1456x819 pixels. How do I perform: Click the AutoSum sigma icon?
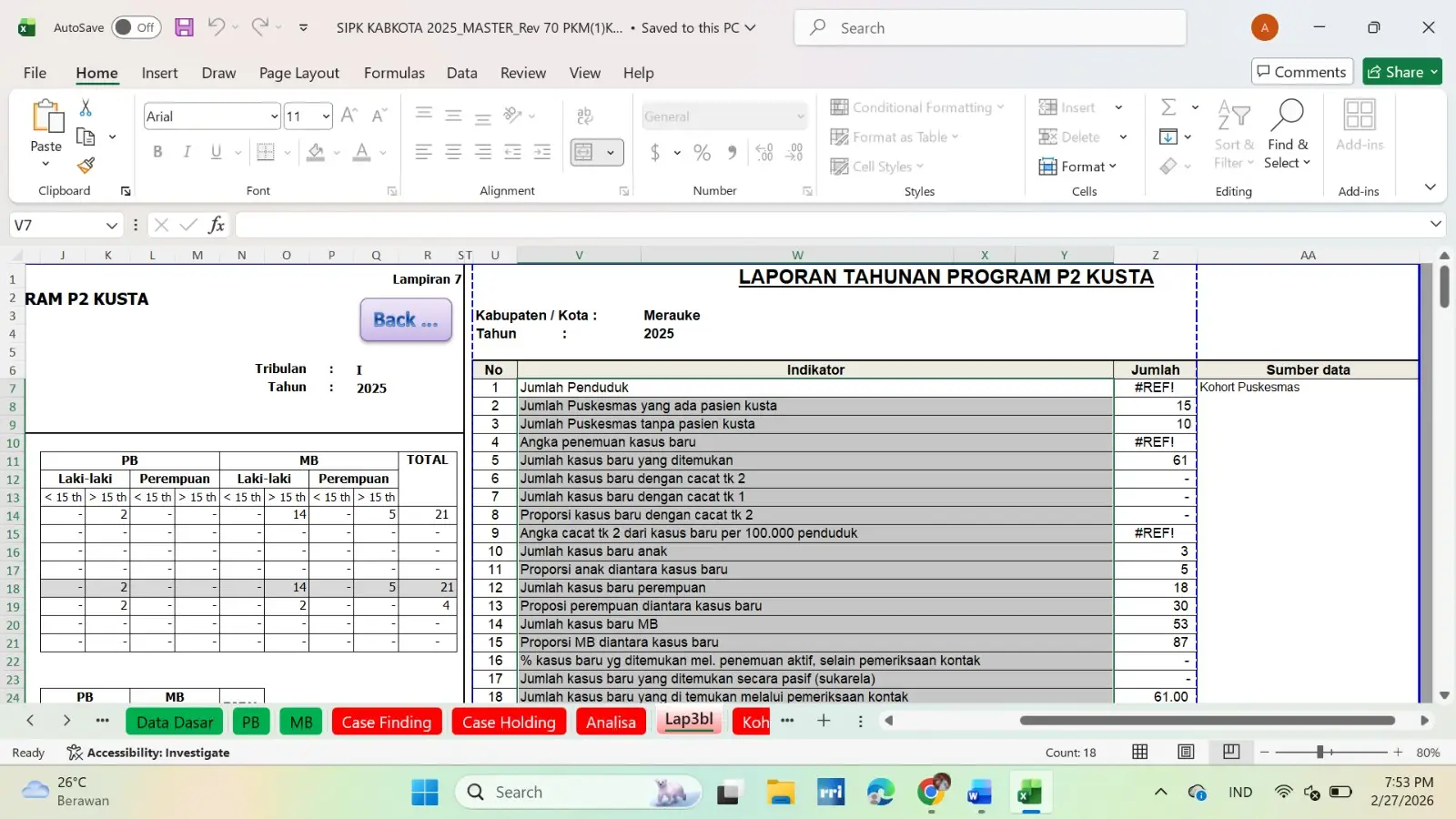[x=1169, y=107]
